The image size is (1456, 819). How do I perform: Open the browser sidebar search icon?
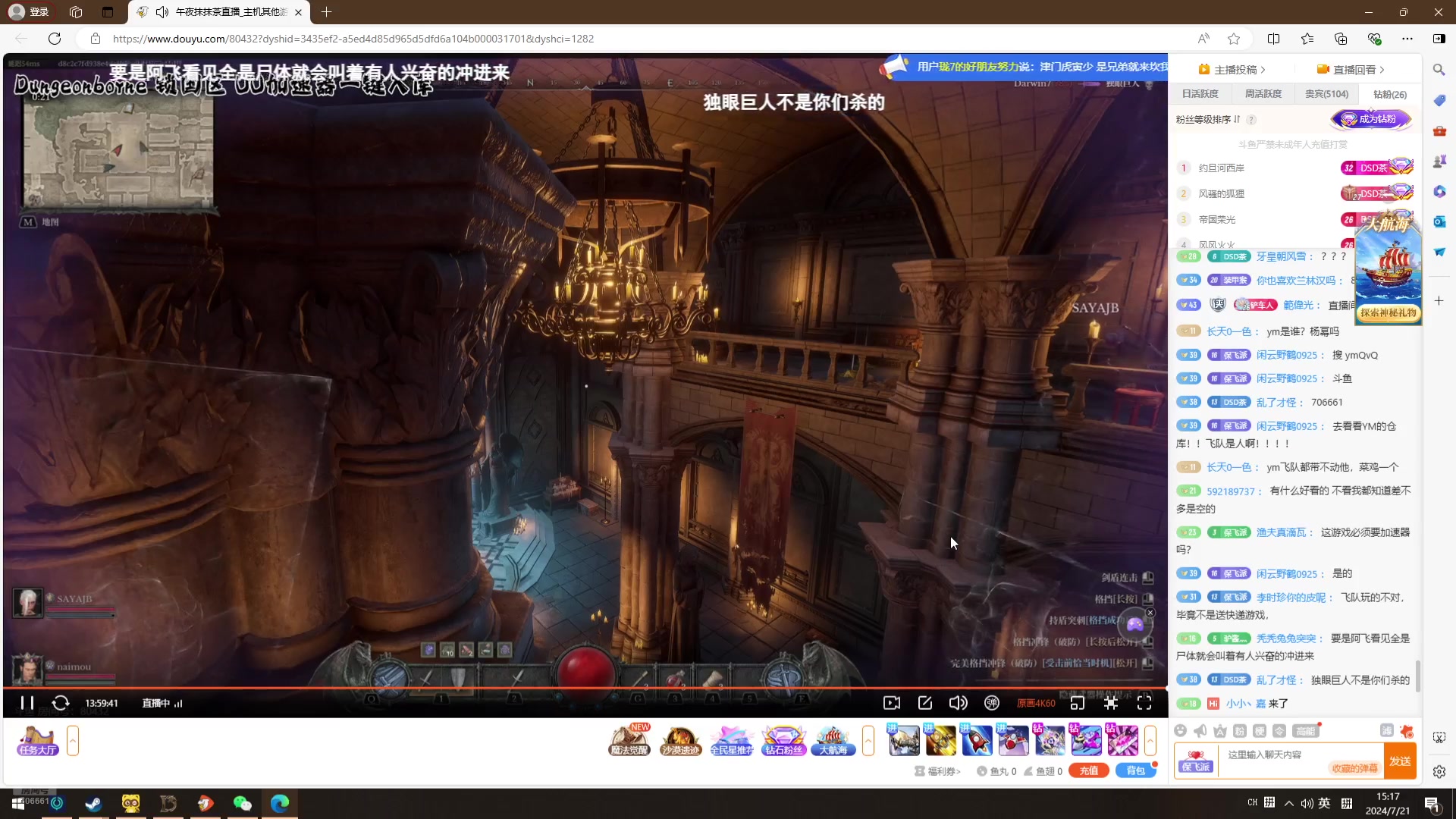point(1439,70)
